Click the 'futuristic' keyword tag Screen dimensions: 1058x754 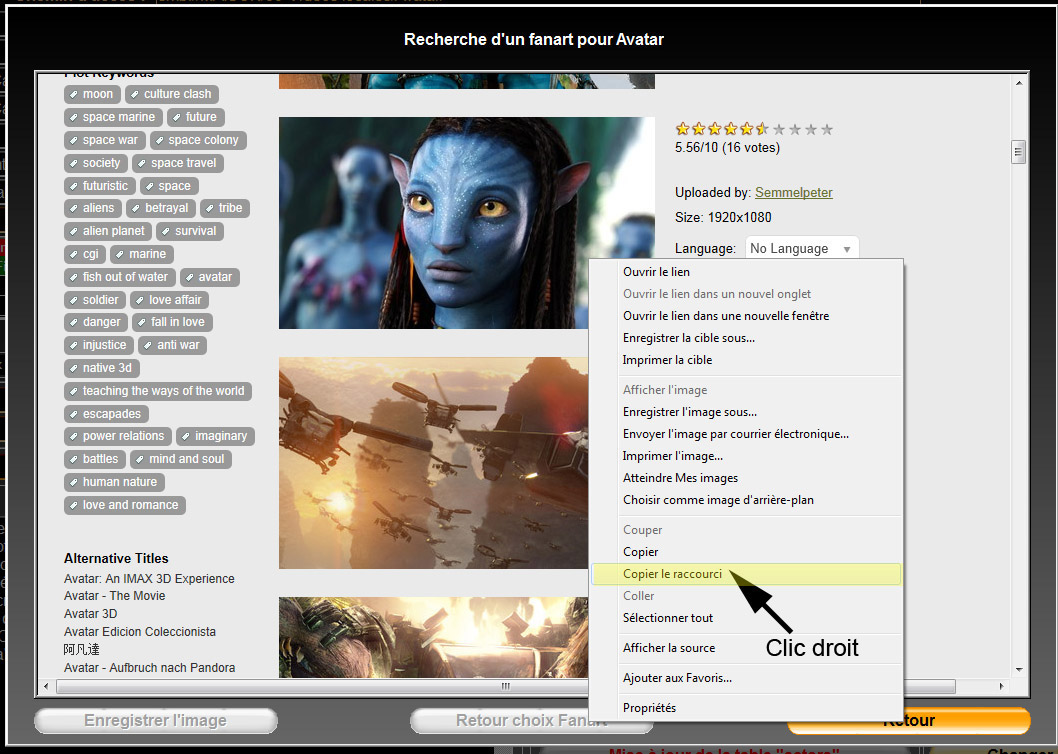[x=100, y=186]
